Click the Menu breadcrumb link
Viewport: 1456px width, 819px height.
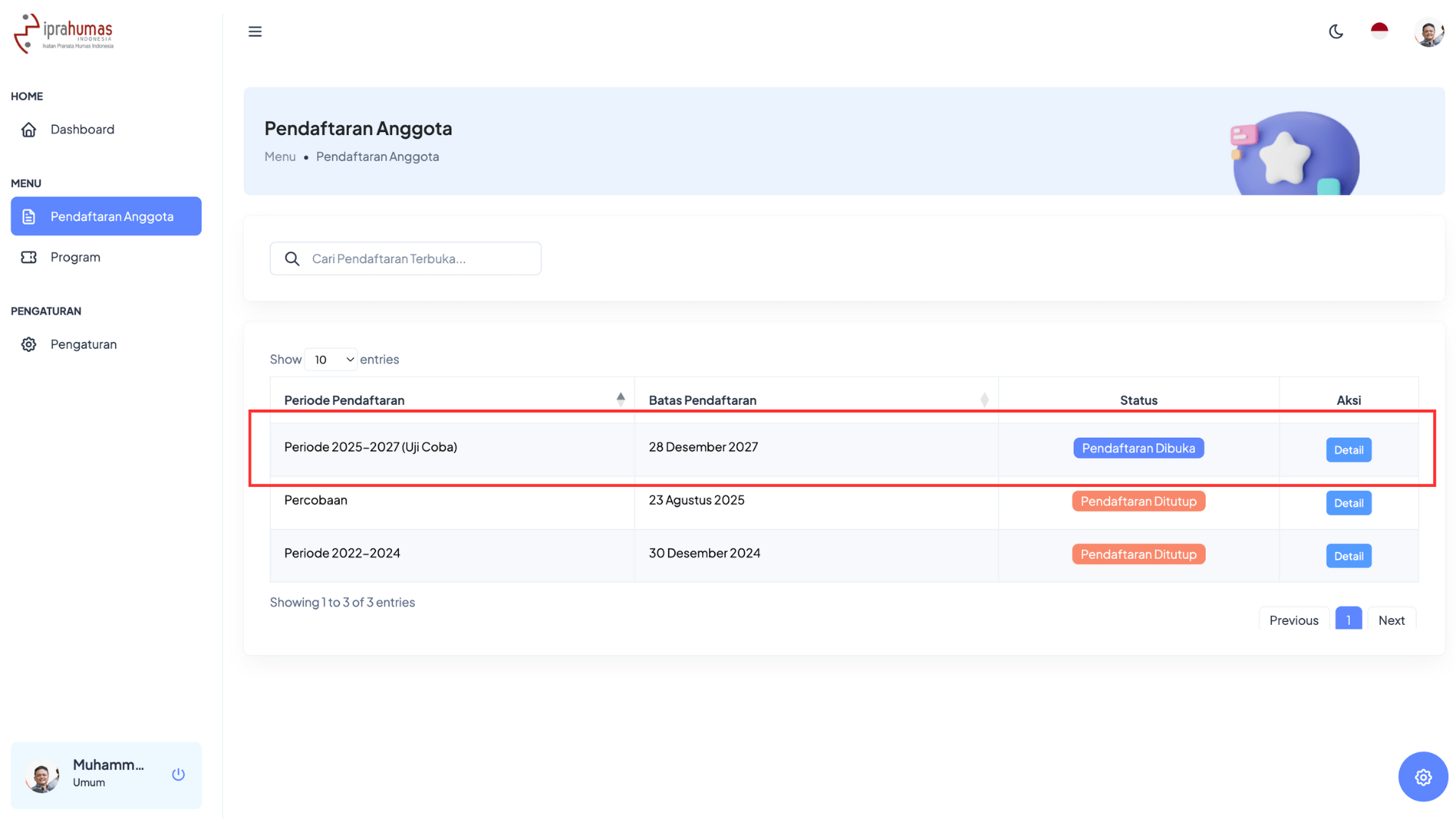pos(280,156)
